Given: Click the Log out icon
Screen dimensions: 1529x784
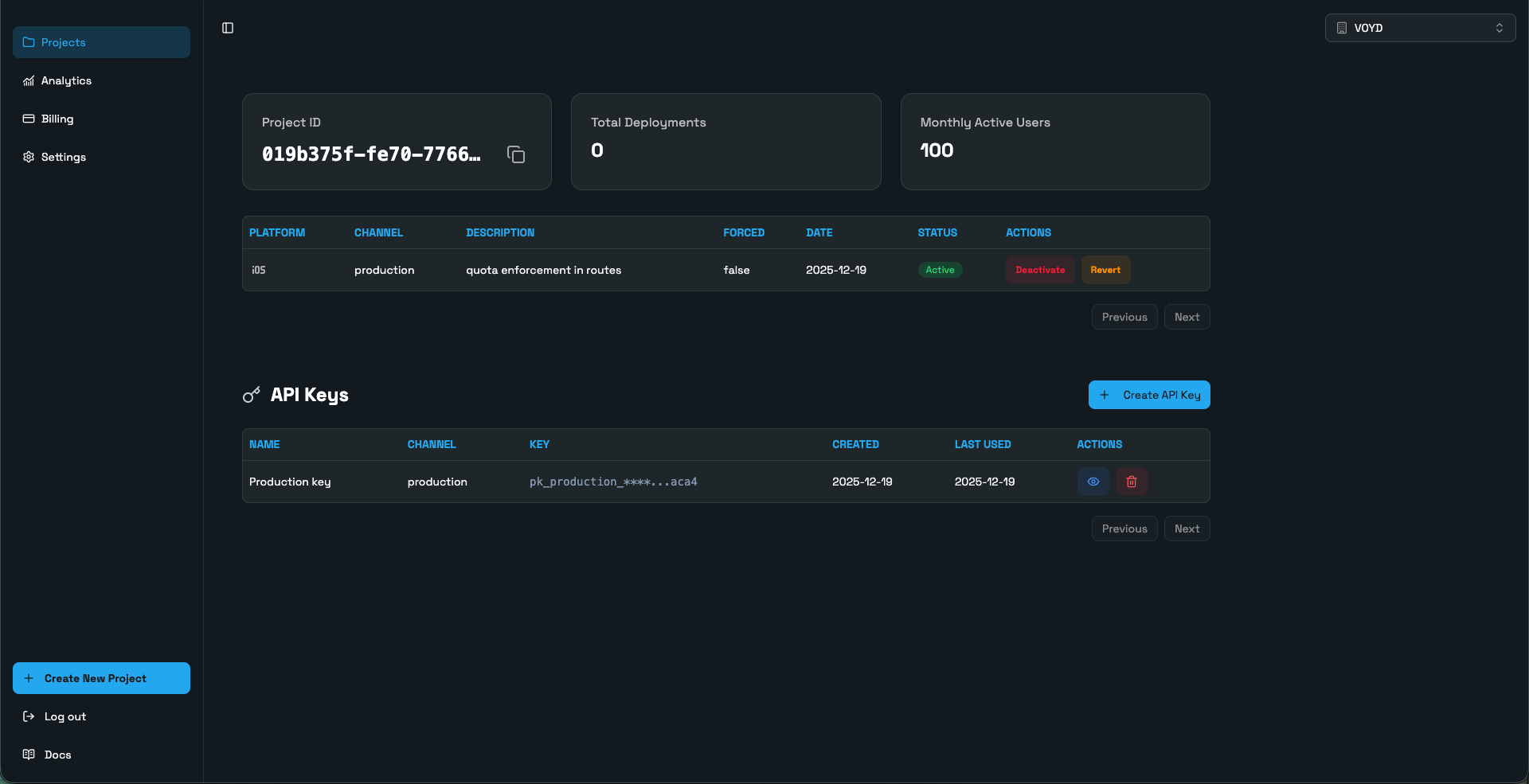Looking at the screenshot, I should tap(29, 716).
